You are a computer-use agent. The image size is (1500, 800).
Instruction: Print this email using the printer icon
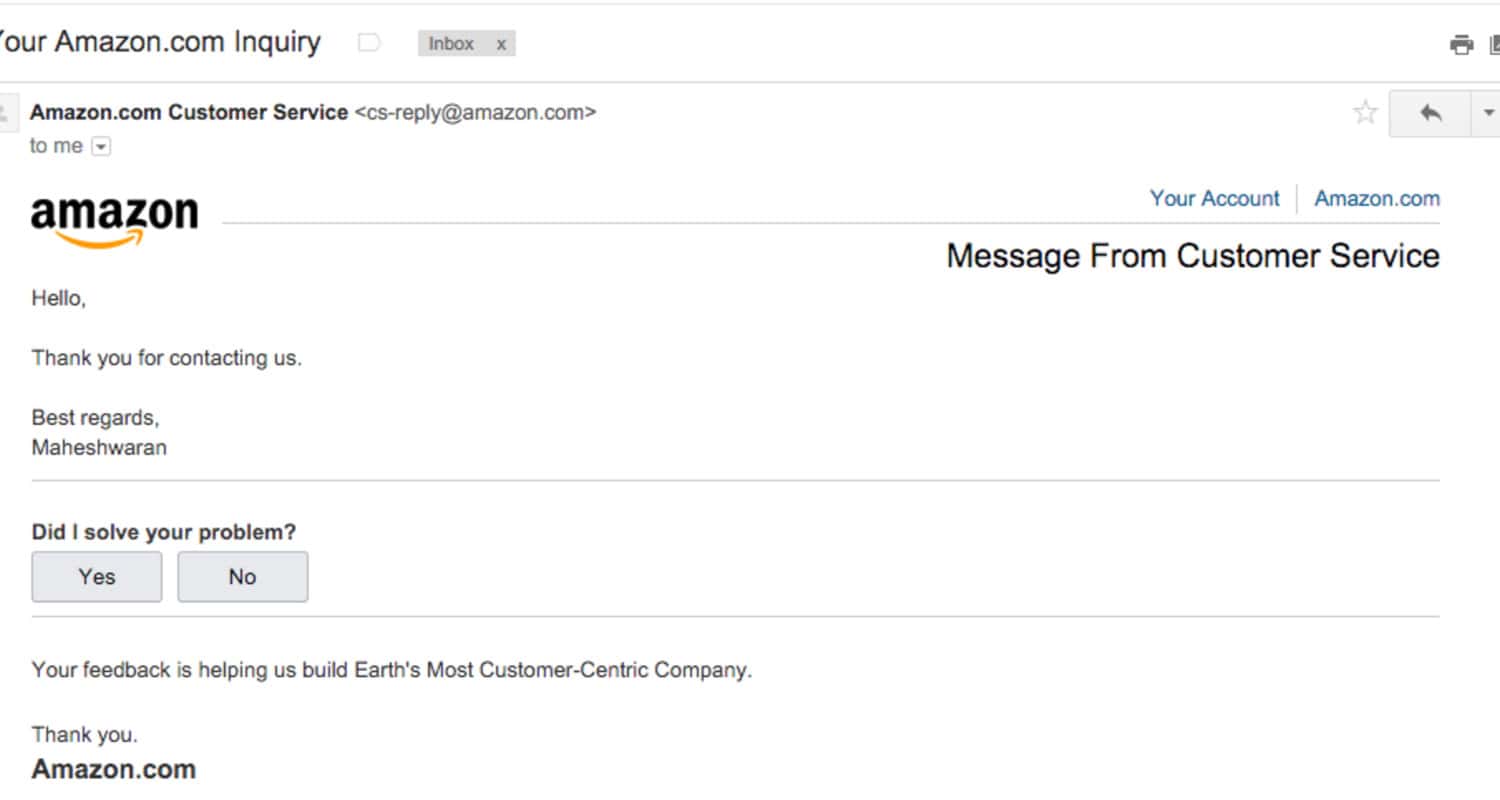tap(1461, 45)
